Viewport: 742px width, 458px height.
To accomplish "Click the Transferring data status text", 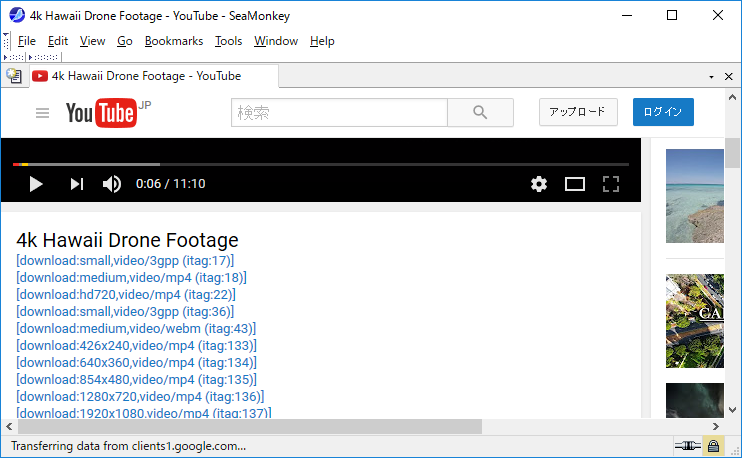I will (128, 446).
